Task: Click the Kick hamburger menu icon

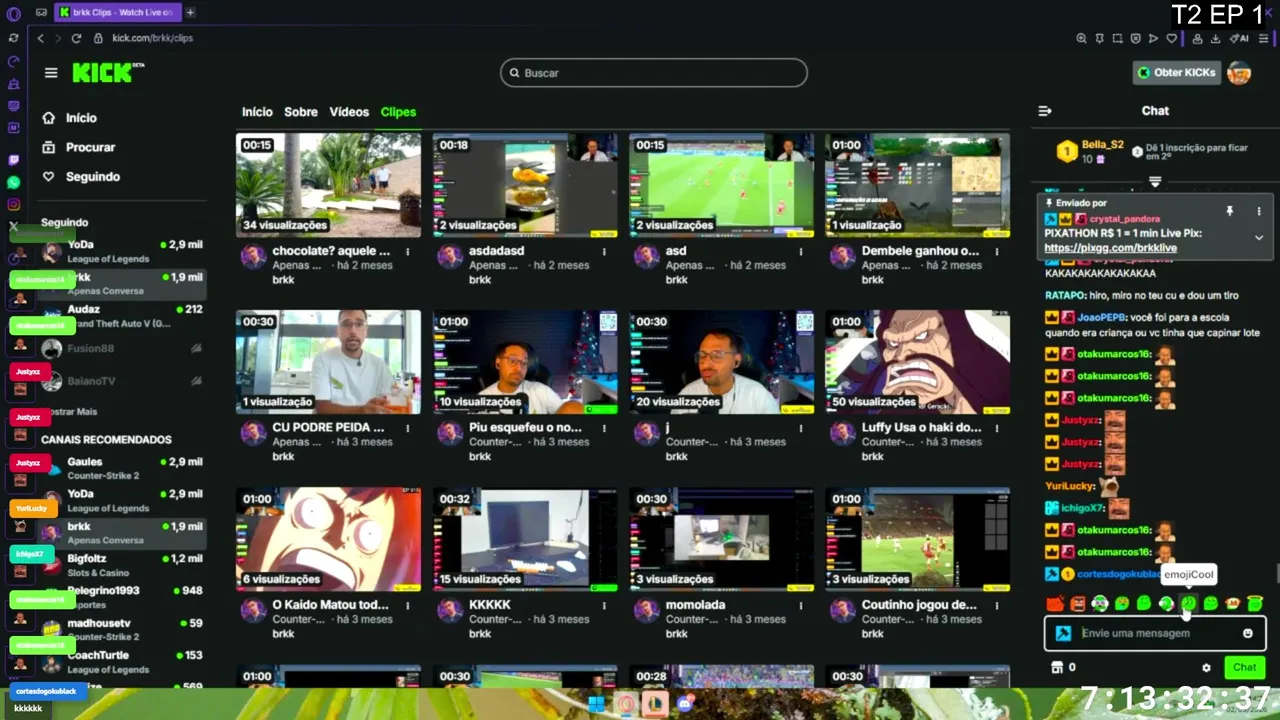Action: pos(51,73)
